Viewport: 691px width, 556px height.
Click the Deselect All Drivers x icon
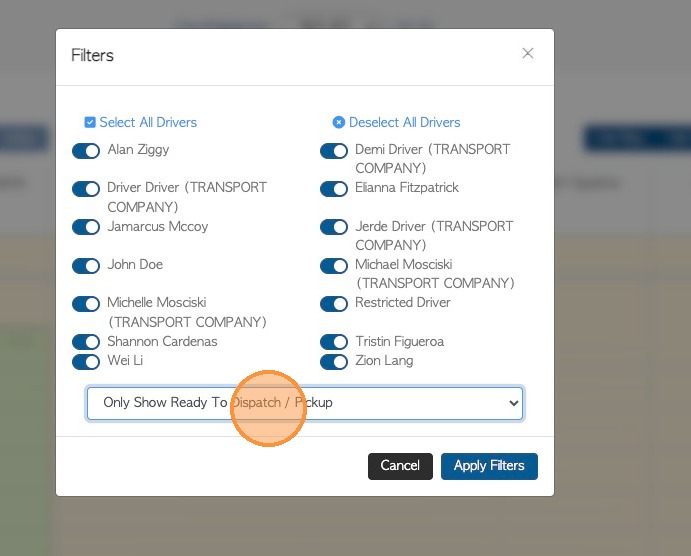(338, 122)
